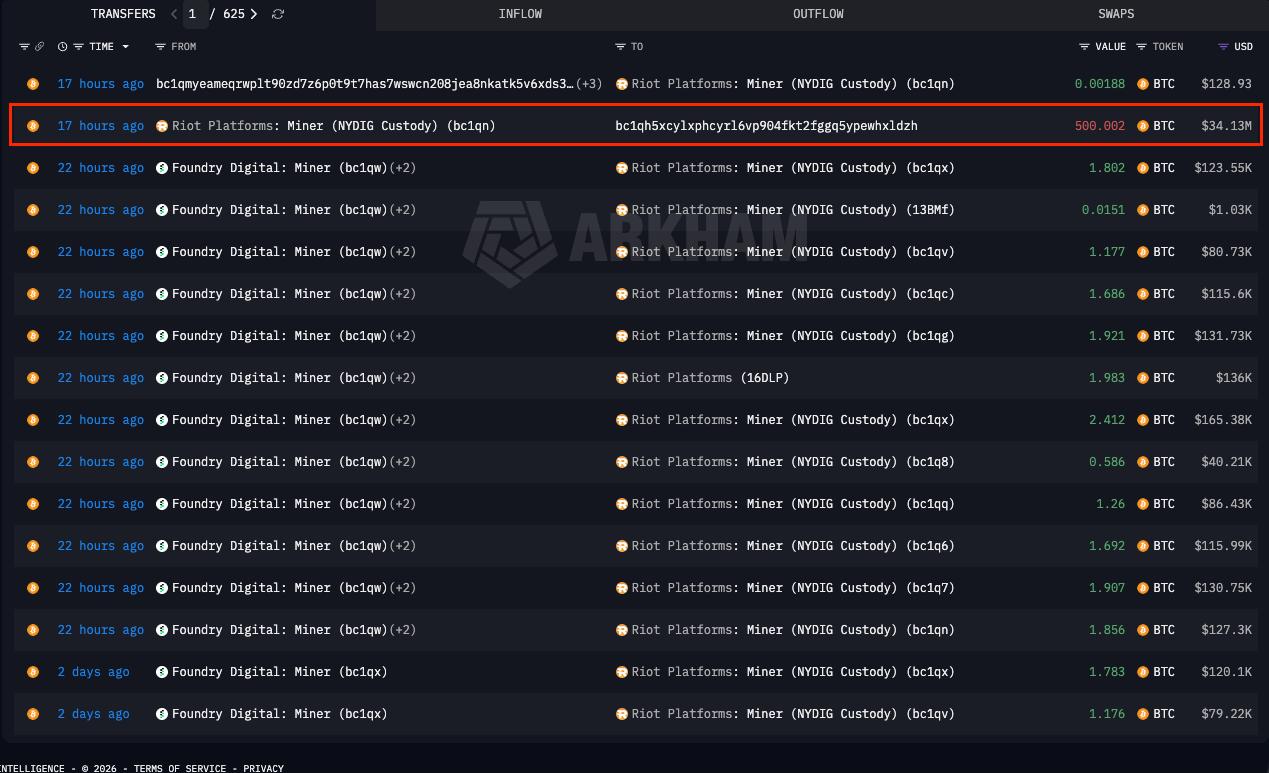Open Riot Platforms Miner (13BMf) recipient
The width and height of the screenshot is (1269, 773).
[793, 210]
